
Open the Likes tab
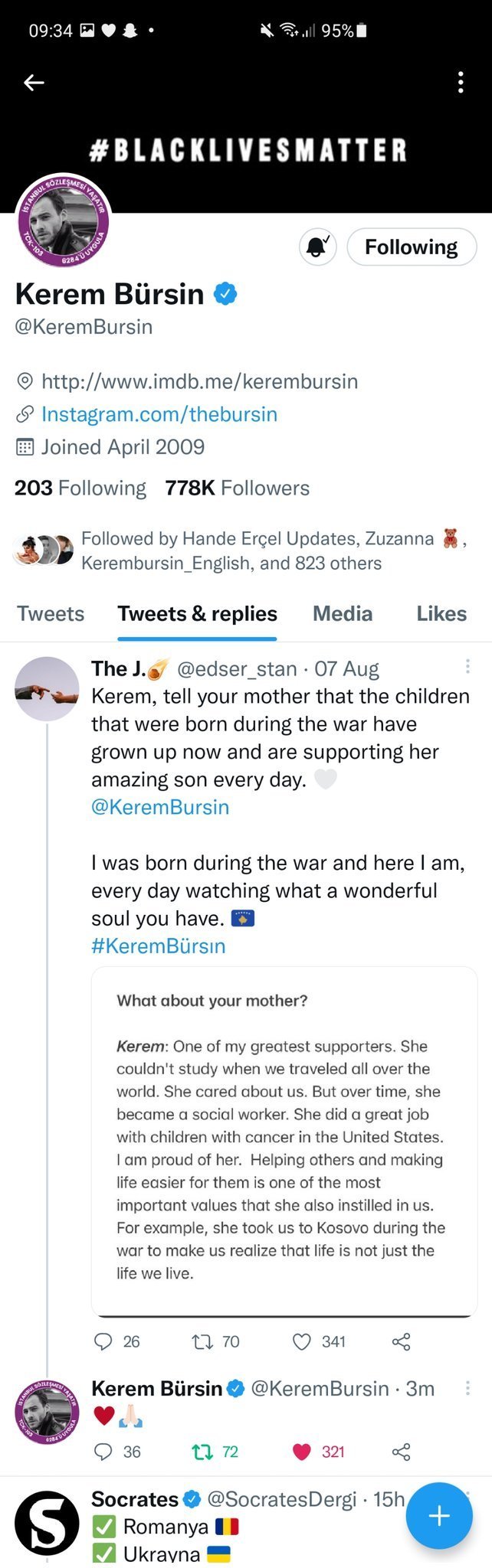pyautogui.click(x=441, y=614)
